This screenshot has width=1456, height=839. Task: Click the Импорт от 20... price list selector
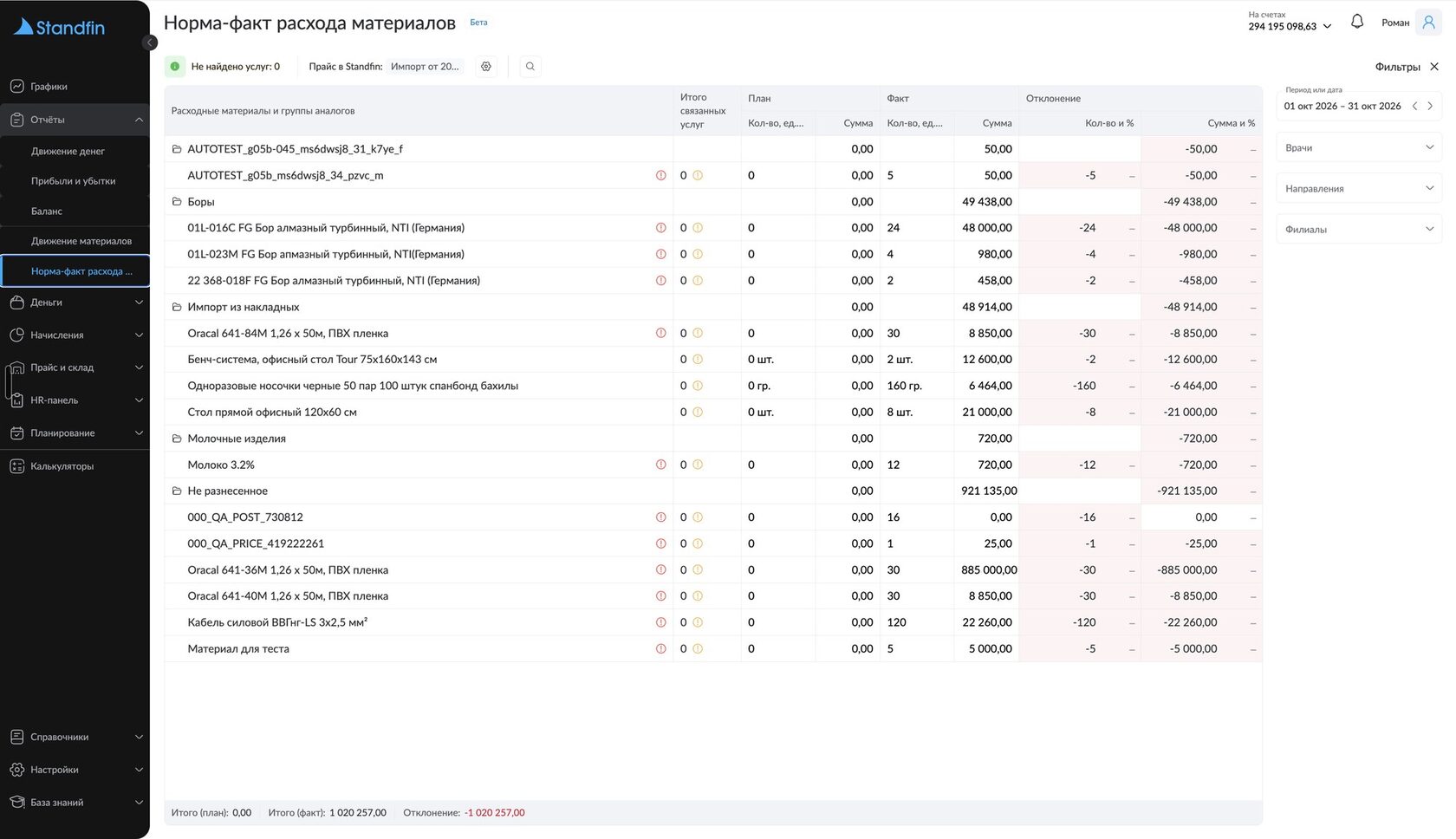pyautogui.click(x=425, y=67)
